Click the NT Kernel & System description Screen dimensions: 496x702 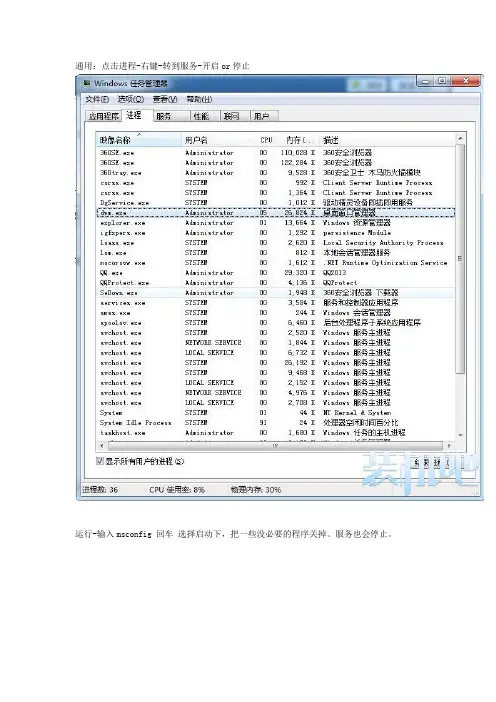(357, 413)
